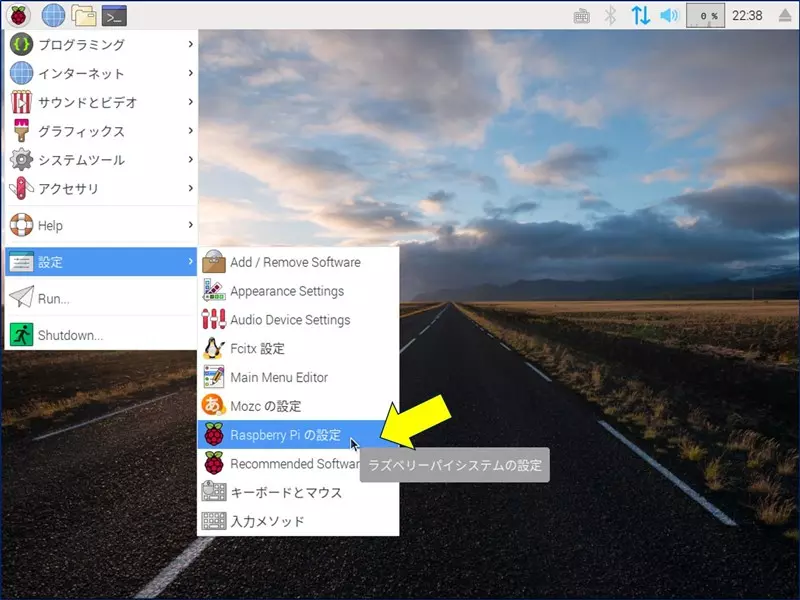
Task: Click the eject tray icon
Action: (786, 16)
